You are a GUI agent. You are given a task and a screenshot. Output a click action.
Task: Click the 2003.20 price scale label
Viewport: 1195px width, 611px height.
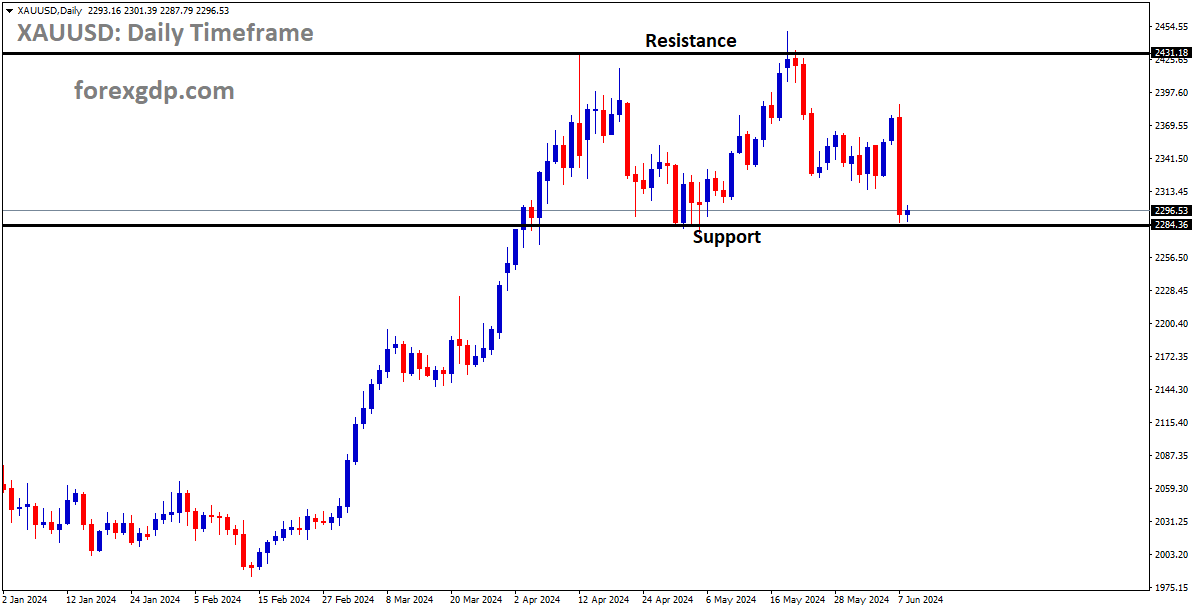tap(1171, 555)
